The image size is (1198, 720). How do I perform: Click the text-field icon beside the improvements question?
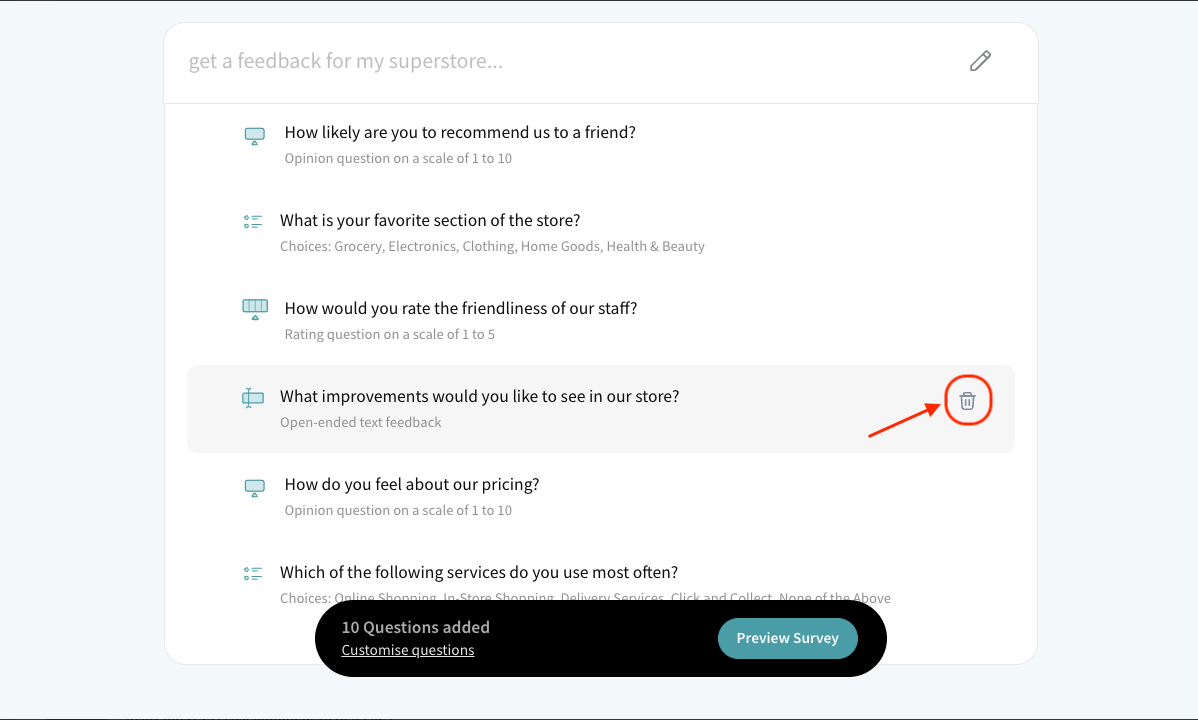click(253, 398)
